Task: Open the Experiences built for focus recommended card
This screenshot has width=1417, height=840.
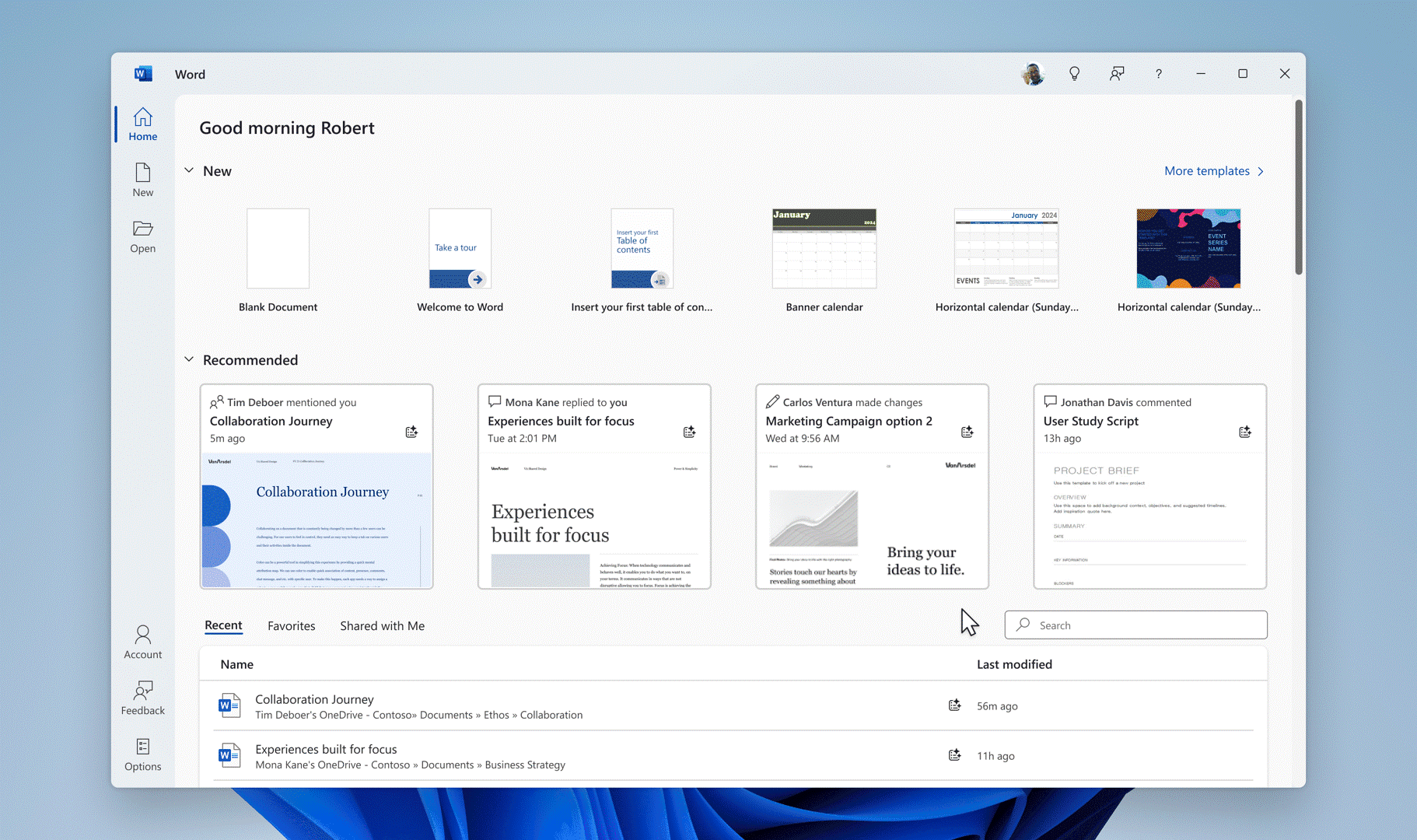Action: point(594,486)
